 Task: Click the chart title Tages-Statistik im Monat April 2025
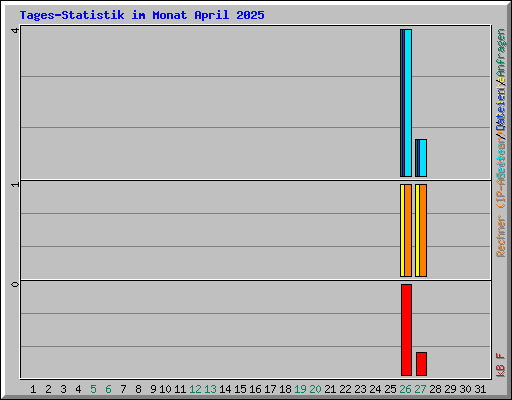[142, 15]
